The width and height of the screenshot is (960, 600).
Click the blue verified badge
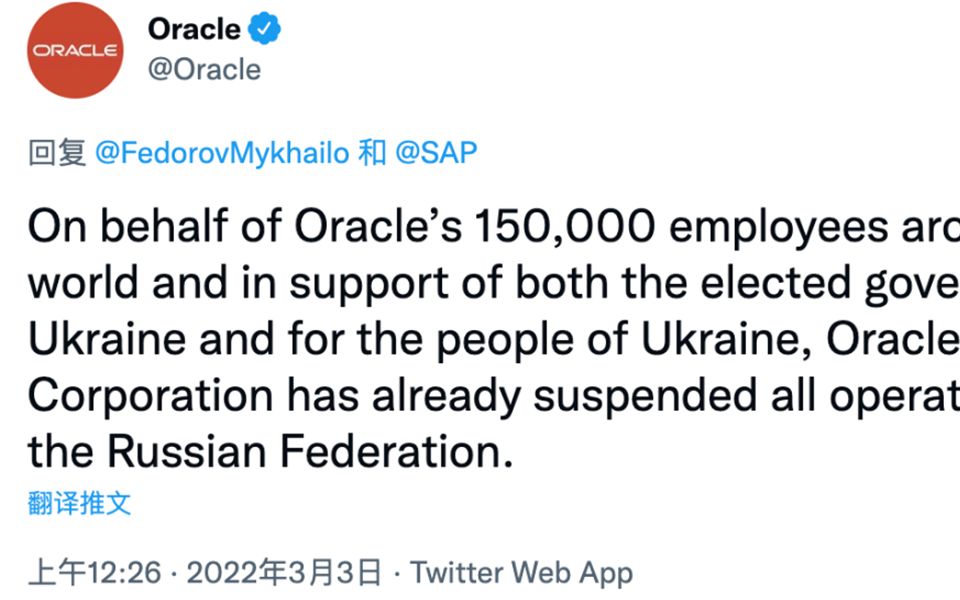264,31
